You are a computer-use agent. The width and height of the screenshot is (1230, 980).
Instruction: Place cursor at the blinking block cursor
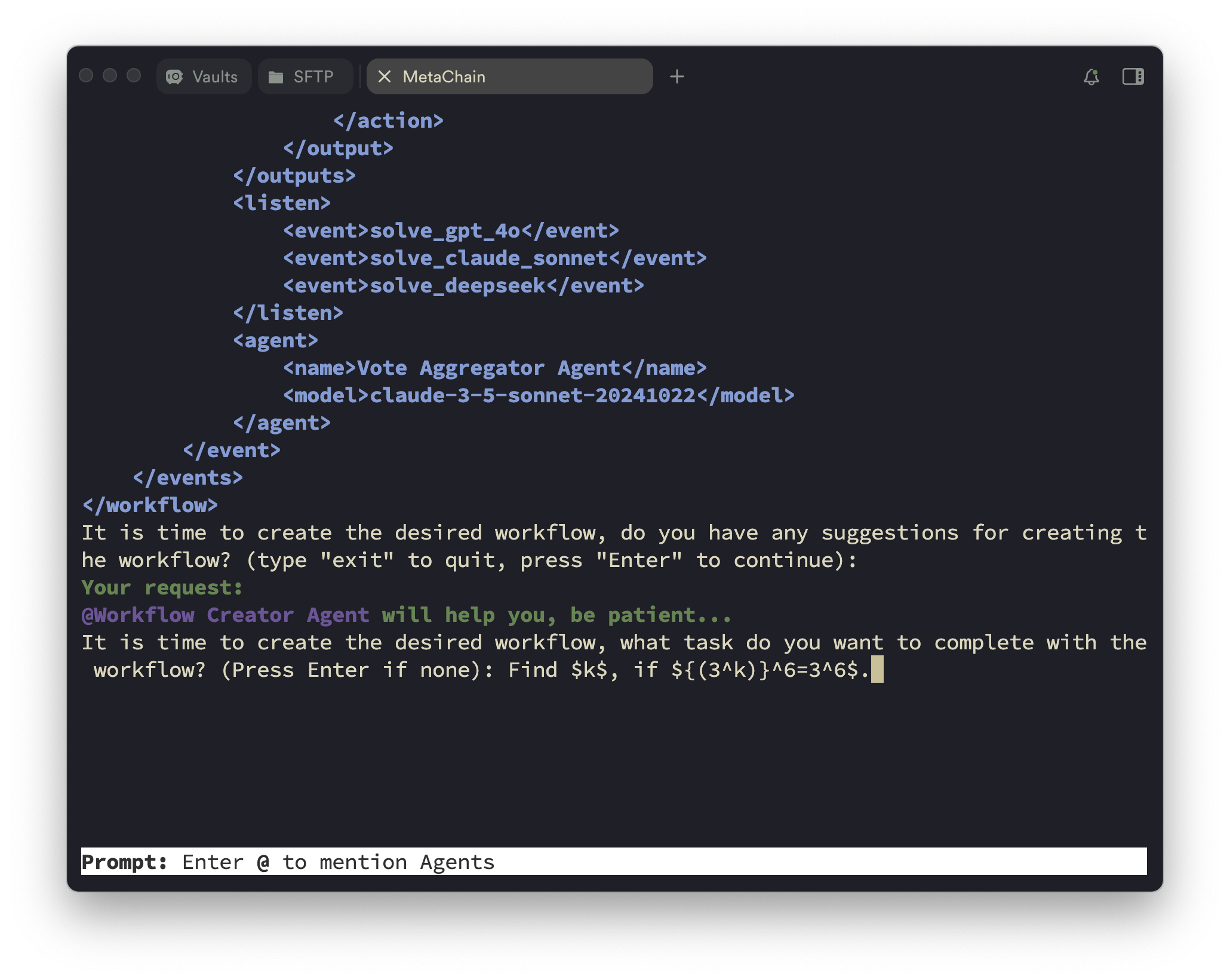click(x=878, y=670)
